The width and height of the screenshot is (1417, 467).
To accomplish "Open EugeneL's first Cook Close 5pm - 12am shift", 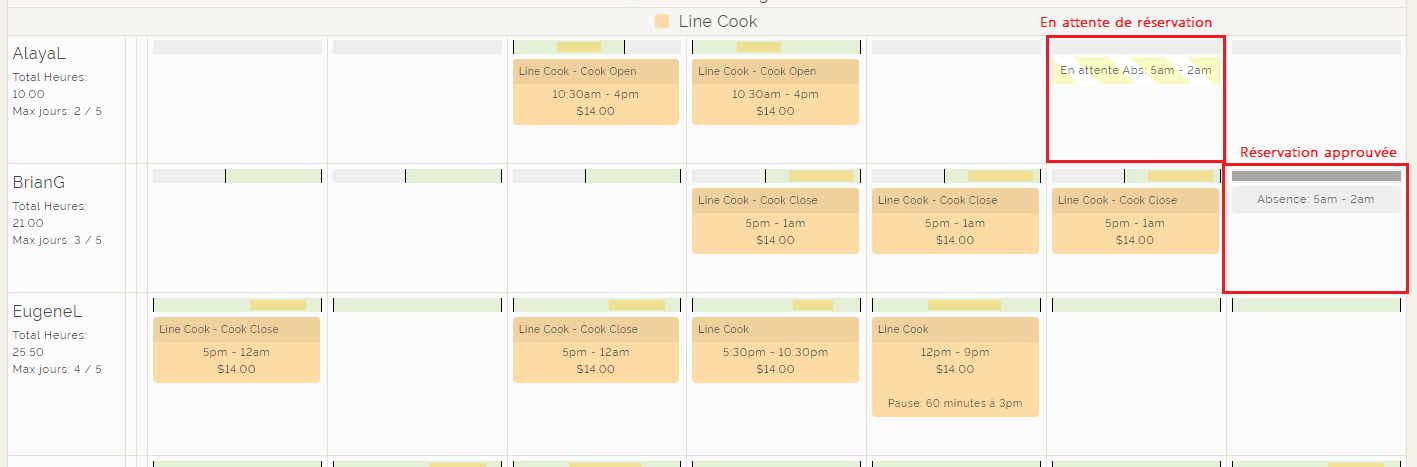I will click(x=236, y=350).
